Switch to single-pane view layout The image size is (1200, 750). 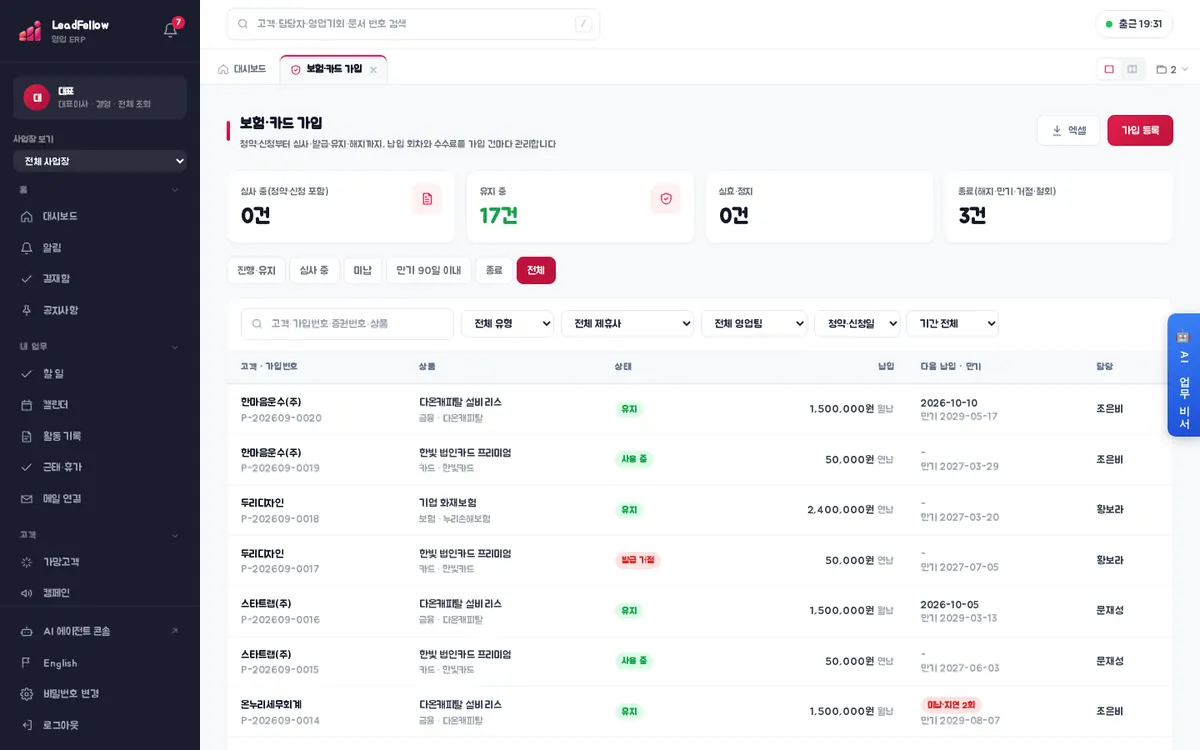click(x=1109, y=69)
